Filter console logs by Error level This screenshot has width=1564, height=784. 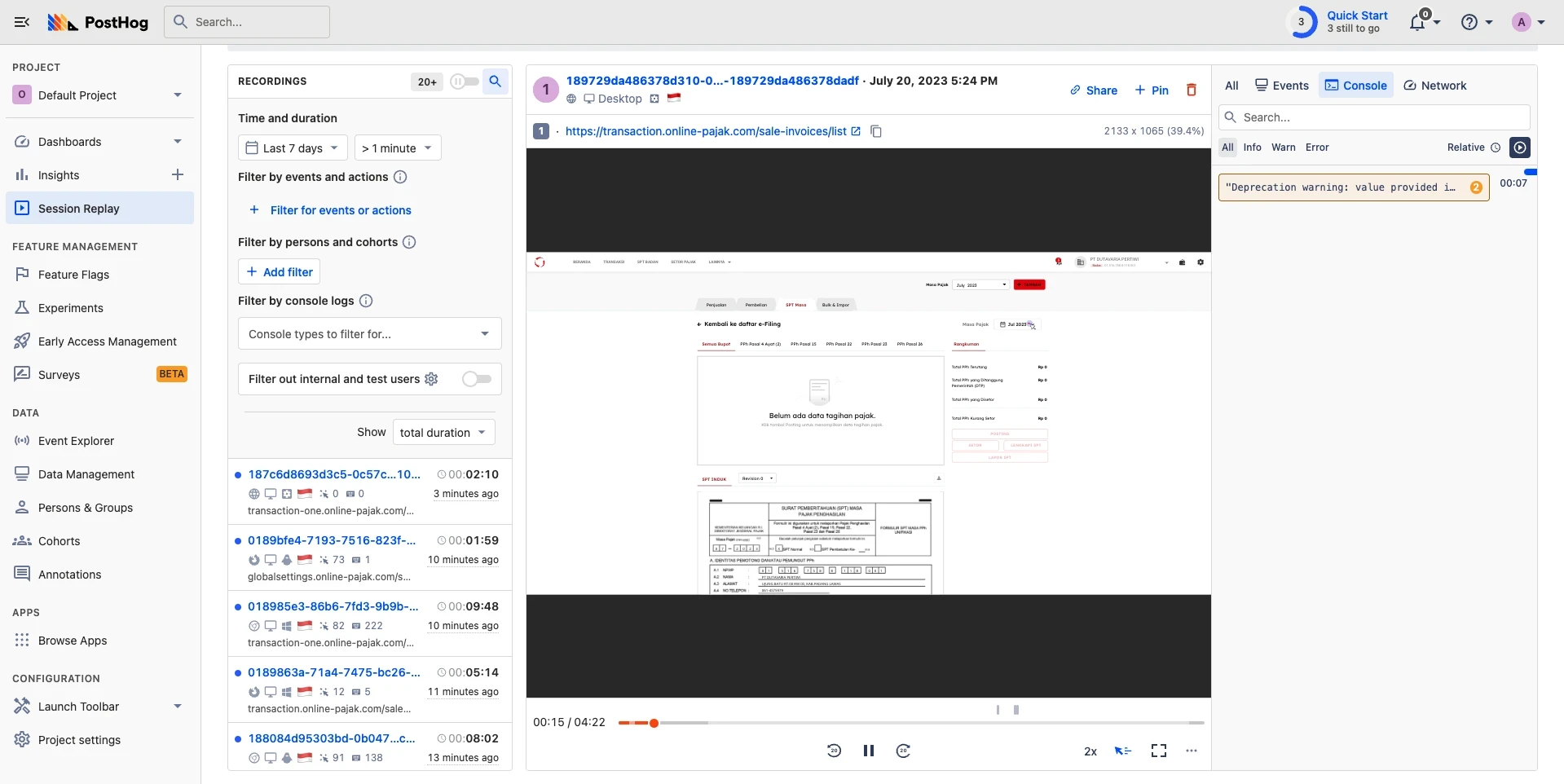pos(1317,148)
